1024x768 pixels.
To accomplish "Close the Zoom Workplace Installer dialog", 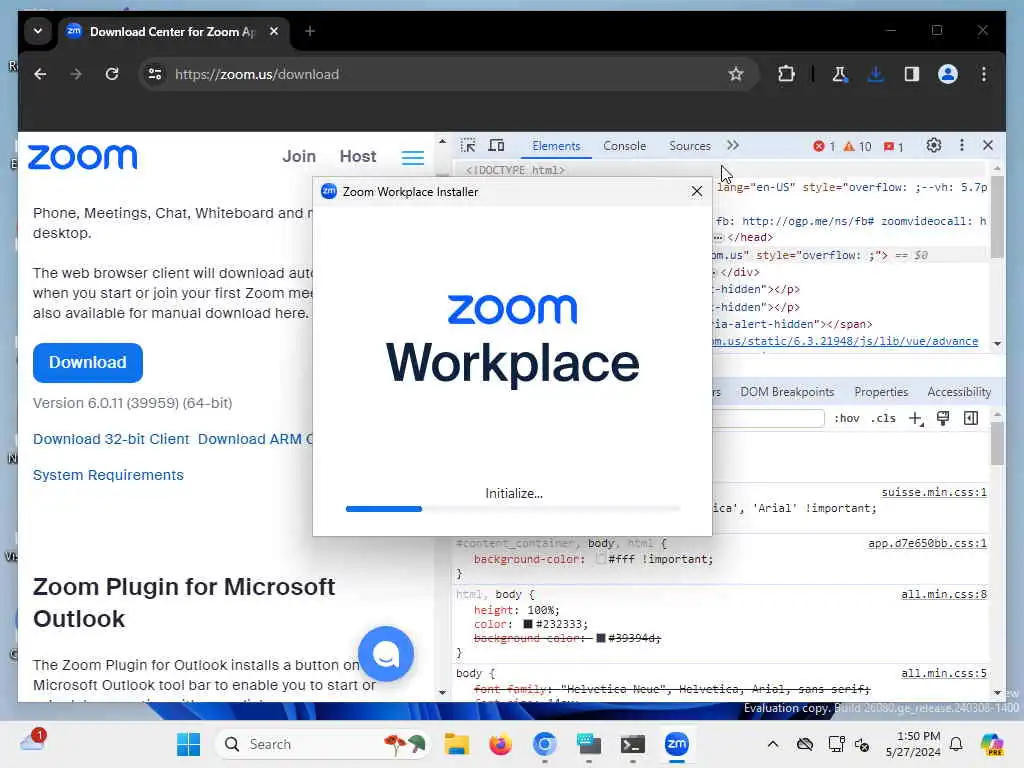I will click(697, 191).
